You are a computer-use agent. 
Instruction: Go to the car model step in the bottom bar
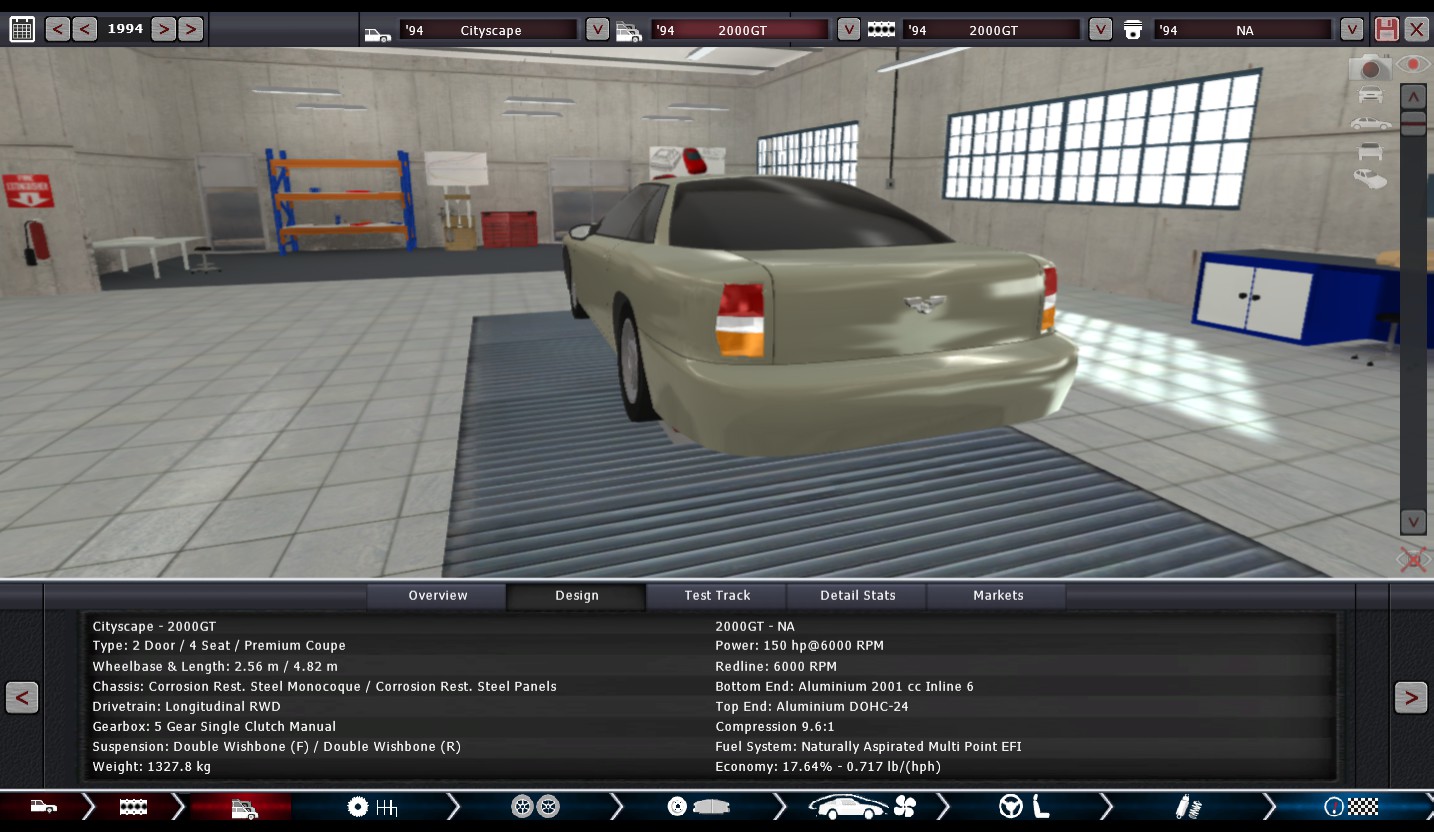click(x=43, y=806)
